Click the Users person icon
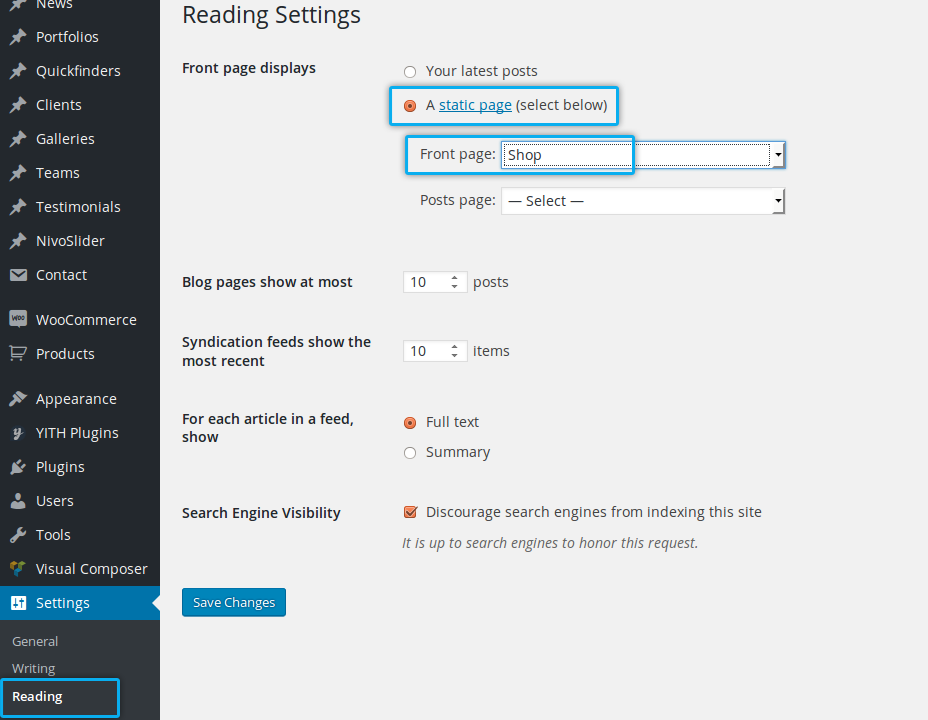928x720 pixels. click(18, 500)
